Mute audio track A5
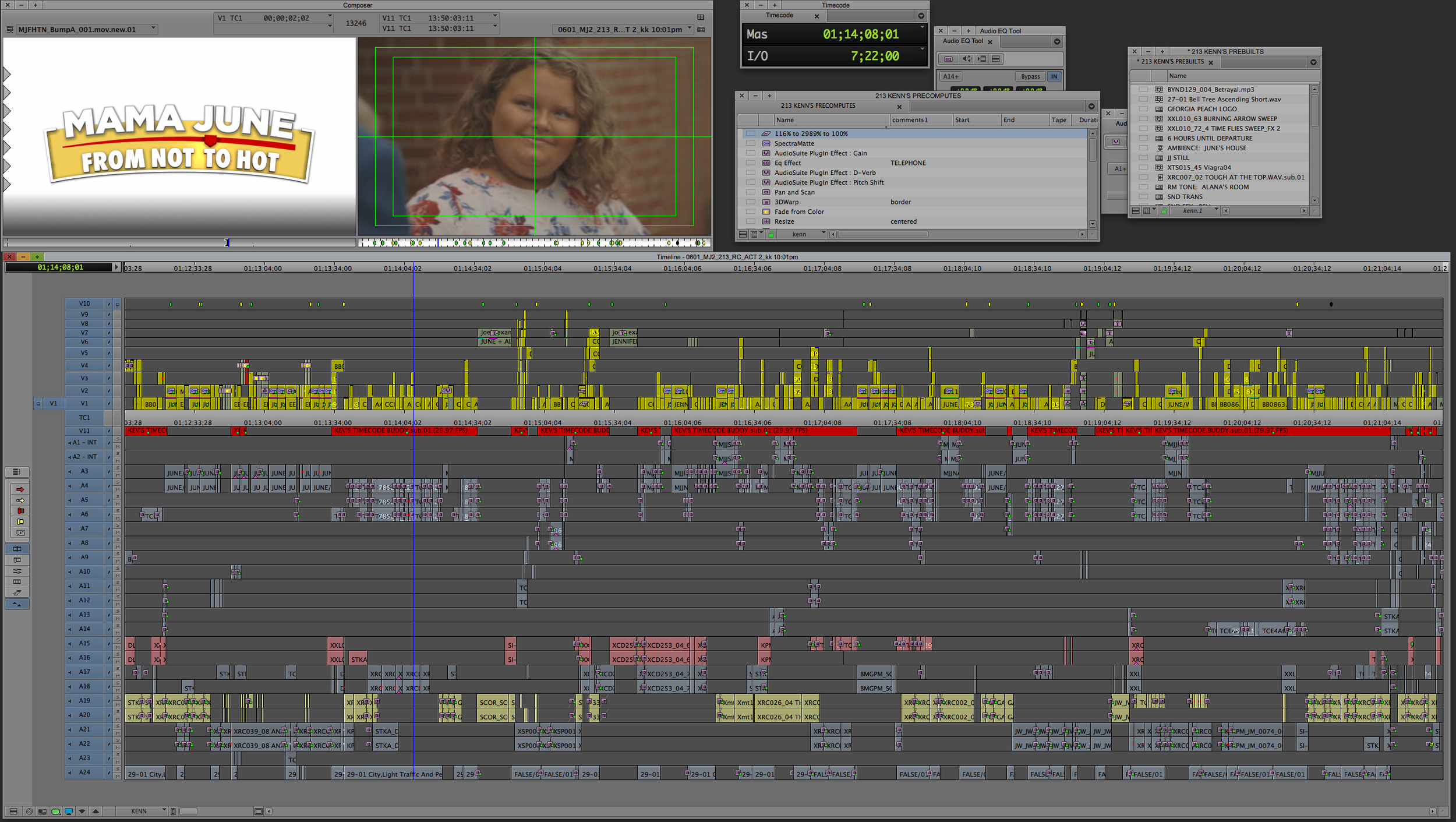Viewport: 1456px width, 822px height. [117, 503]
